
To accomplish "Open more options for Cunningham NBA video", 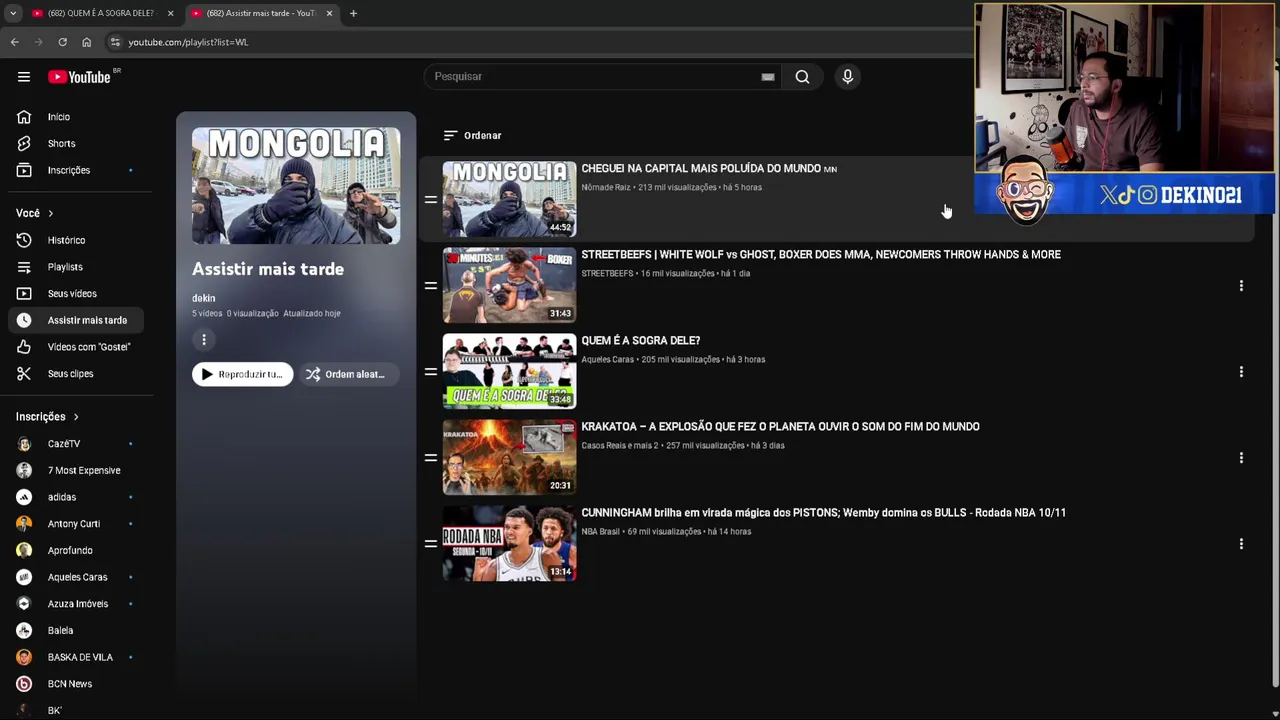I will (x=1241, y=544).
